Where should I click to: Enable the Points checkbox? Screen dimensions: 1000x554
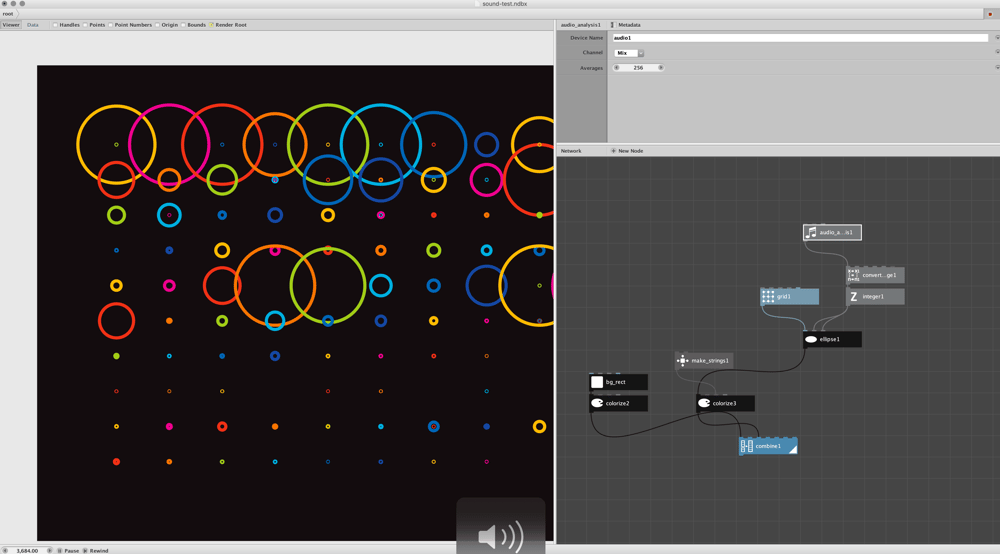(x=85, y=25)
